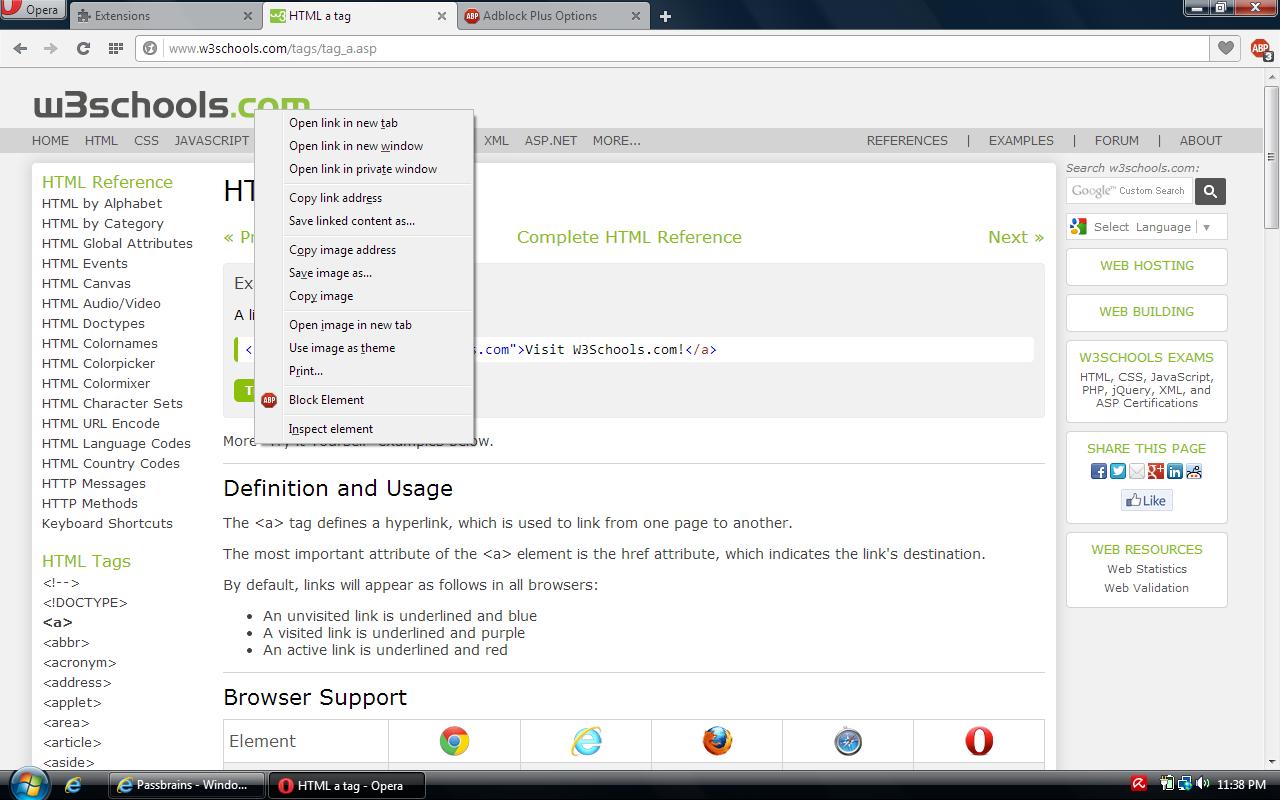Reload the page with refresh icon

(83, 48)
